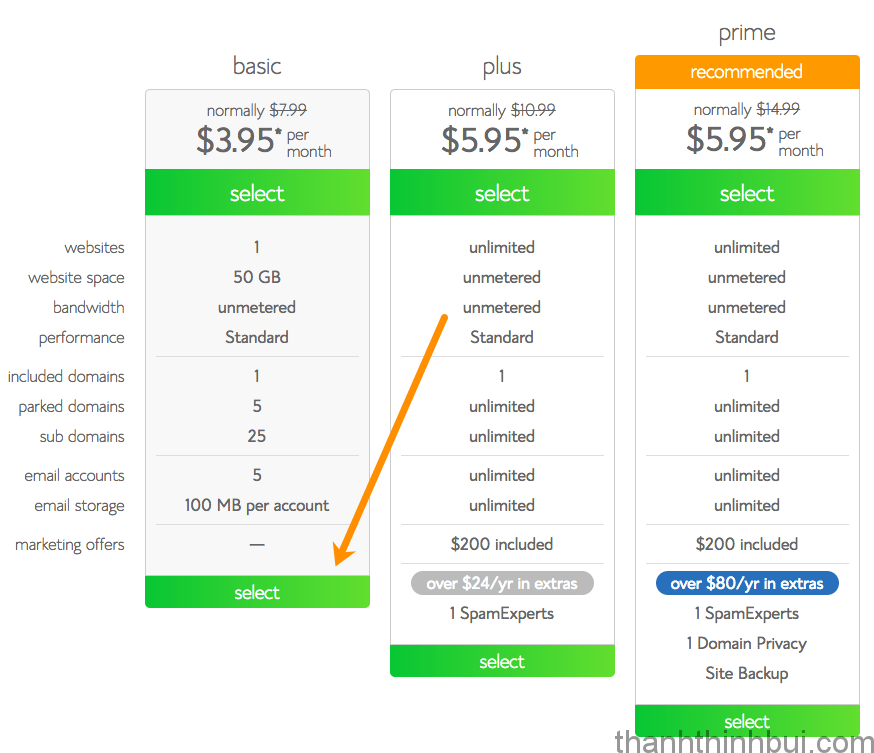Click bottom select button under basic plan
The width and height of the screenshot is (874, 753).
tap(257, 592)
